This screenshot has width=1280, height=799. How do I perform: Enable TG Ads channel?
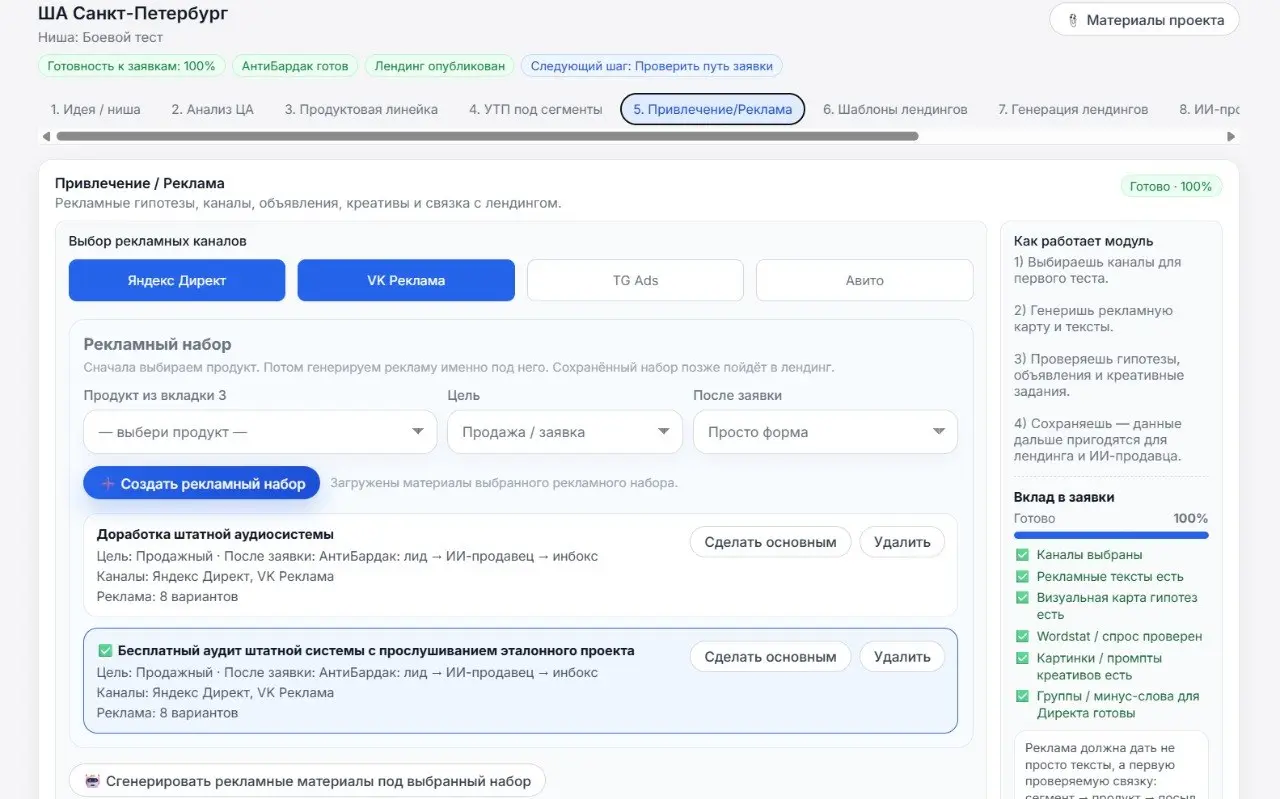click(635, 280)
